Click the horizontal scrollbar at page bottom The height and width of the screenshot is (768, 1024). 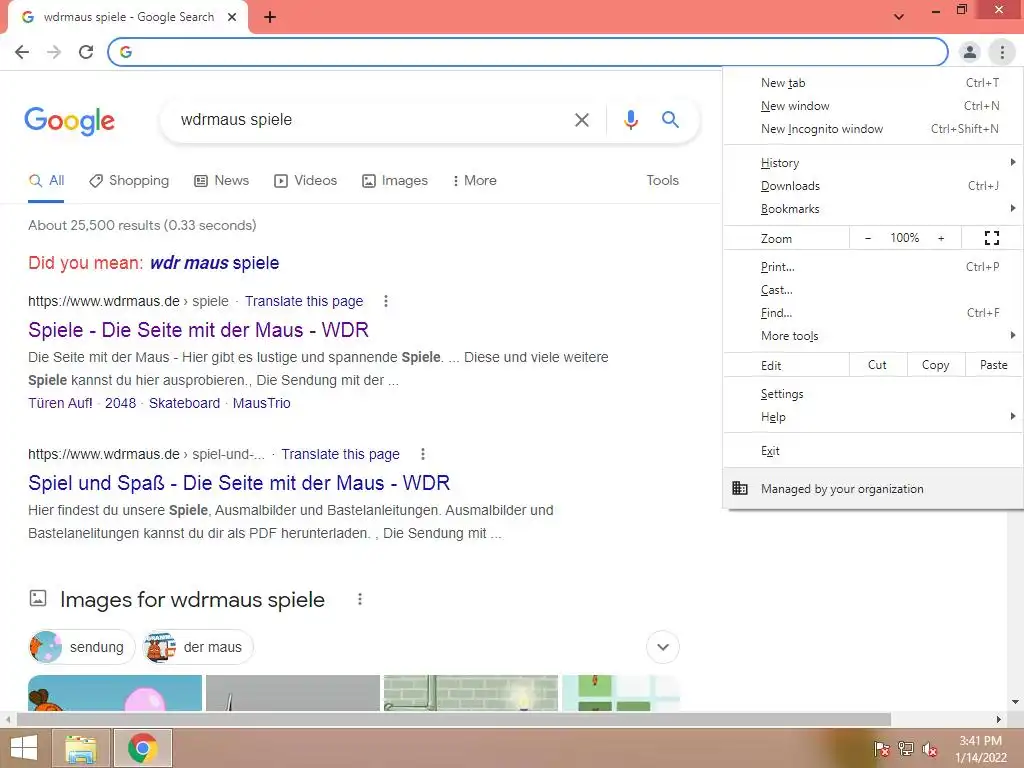pos(454,719)
